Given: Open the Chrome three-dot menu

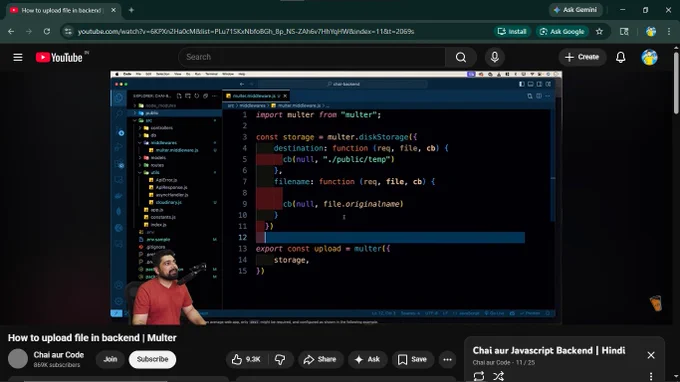Looking at the screenshot, I should point(669,32).
